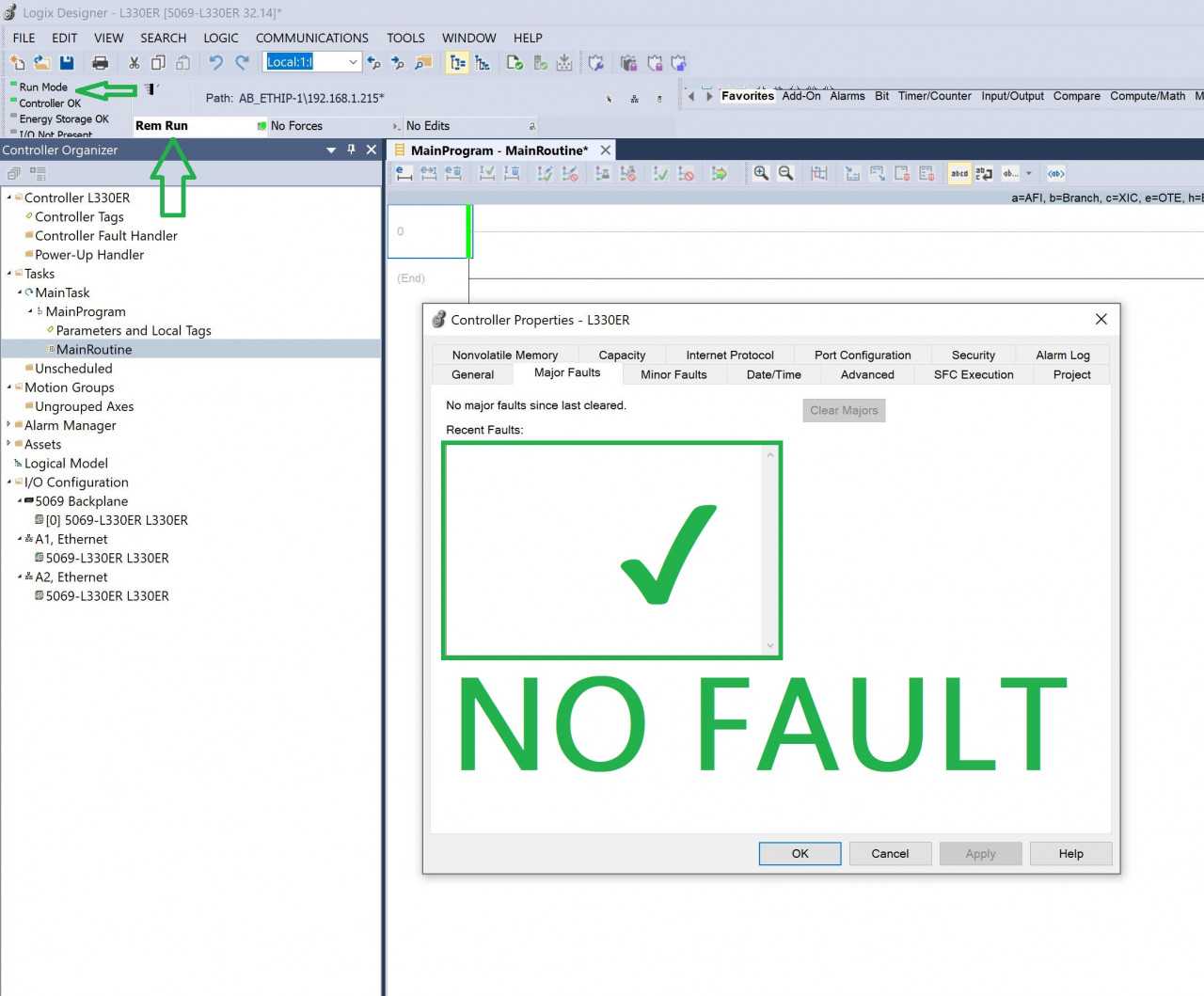Switch to the Minor Faults tab
The image size is (1204, 996).
(673, 374)
